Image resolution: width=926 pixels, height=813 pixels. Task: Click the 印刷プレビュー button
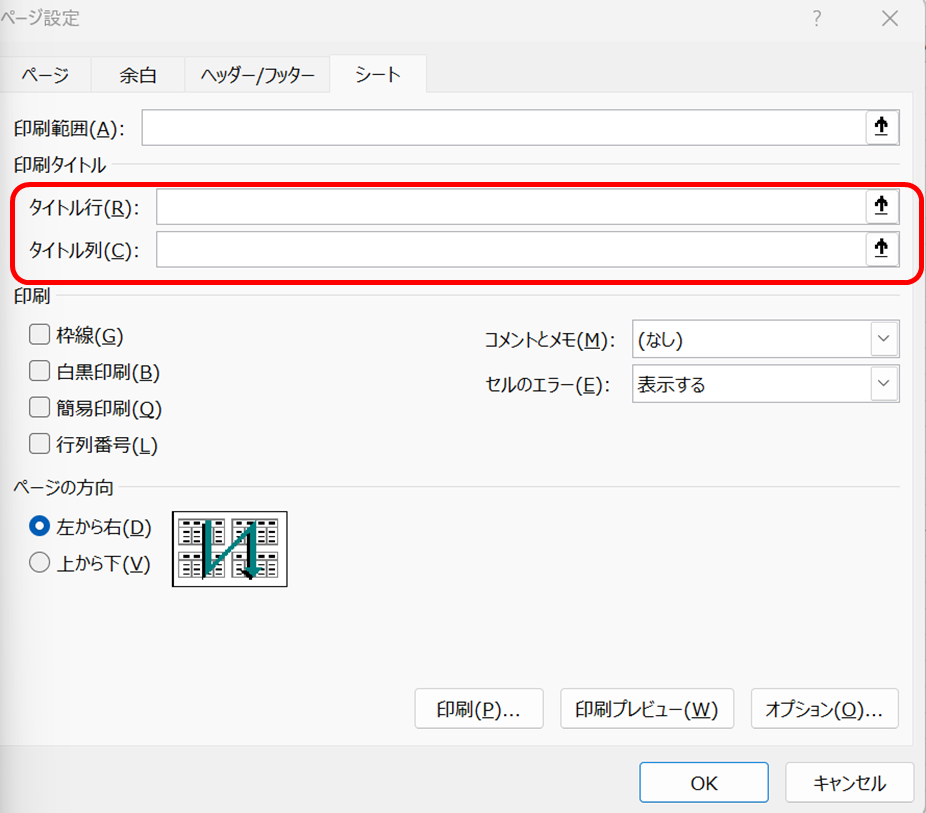(647, 709)
